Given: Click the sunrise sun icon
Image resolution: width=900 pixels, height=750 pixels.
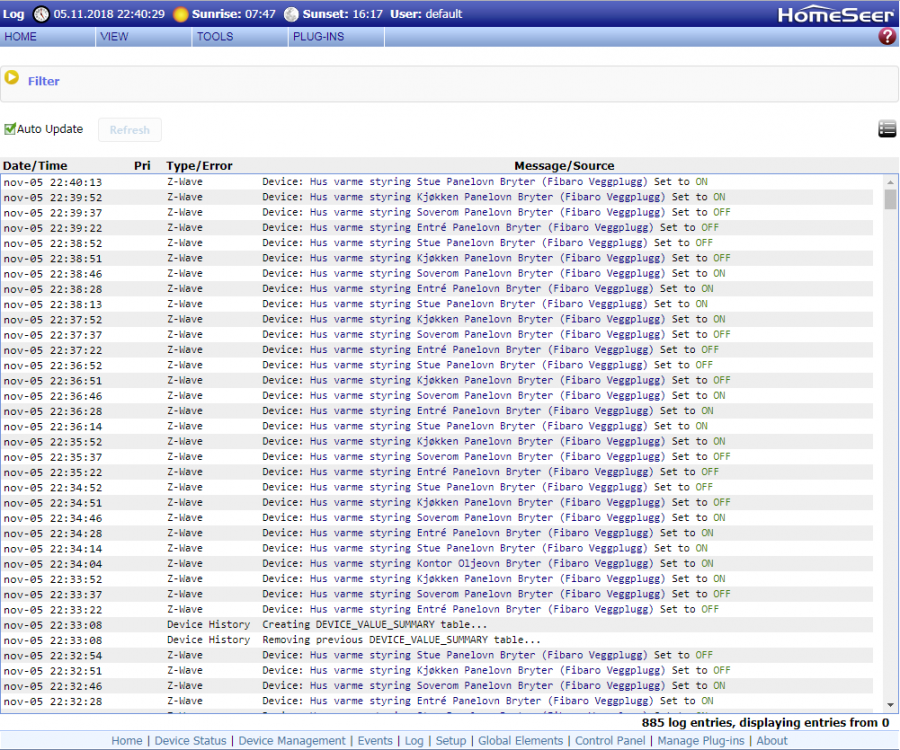Looking at the screenshot, I should coord(180,14).
